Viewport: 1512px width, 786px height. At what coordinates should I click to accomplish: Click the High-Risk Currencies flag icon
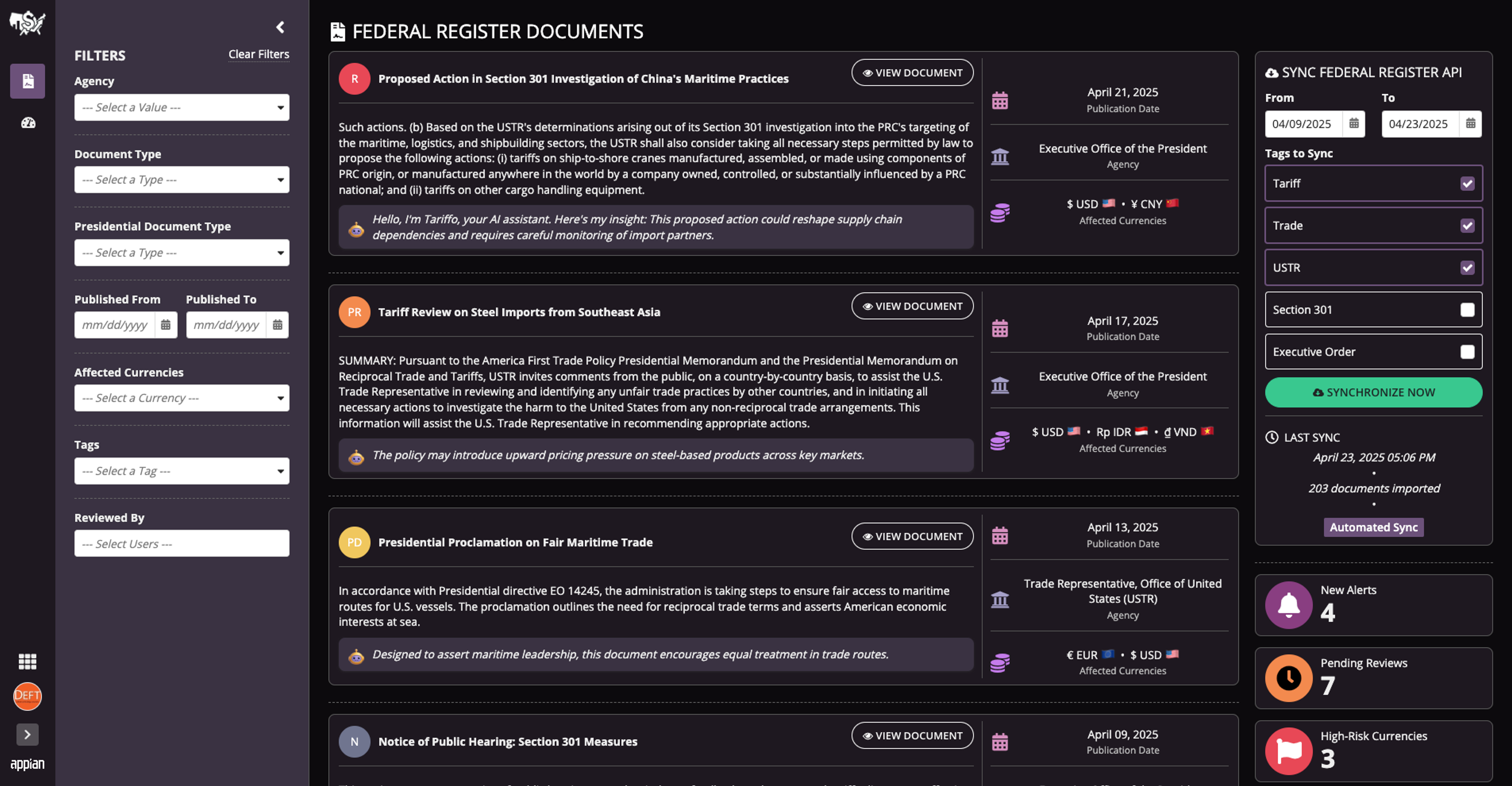1289,751
